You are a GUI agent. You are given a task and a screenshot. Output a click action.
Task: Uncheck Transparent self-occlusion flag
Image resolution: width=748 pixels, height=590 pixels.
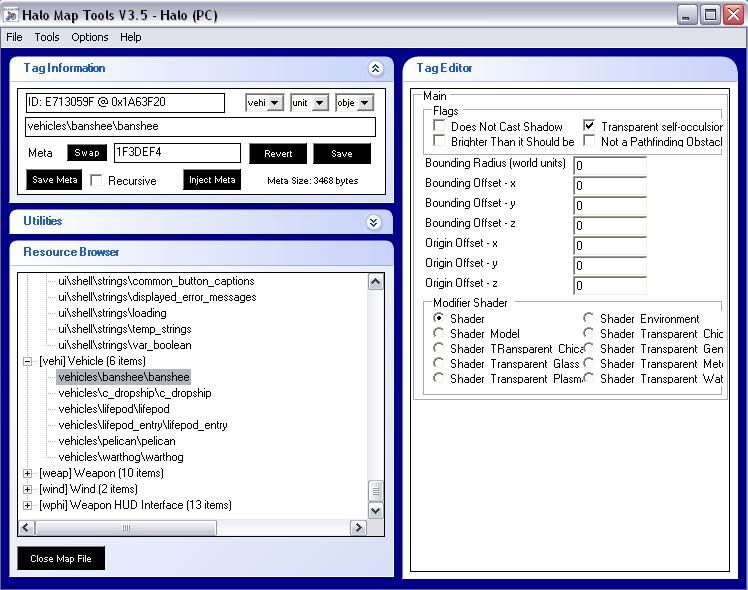[589, 126]
